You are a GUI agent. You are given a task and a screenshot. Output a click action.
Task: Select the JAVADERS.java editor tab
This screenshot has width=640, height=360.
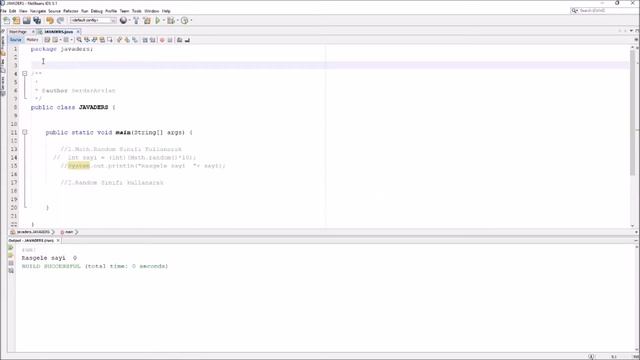pyautogui.click(x=58, y=31)
